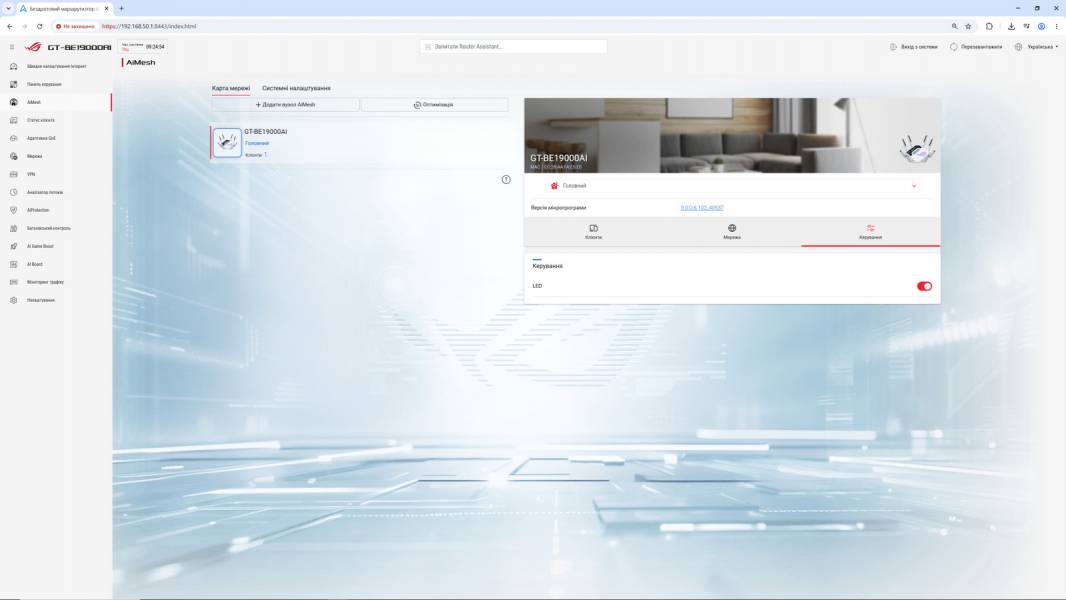Disable the LED toggle switch

[924, 286]
